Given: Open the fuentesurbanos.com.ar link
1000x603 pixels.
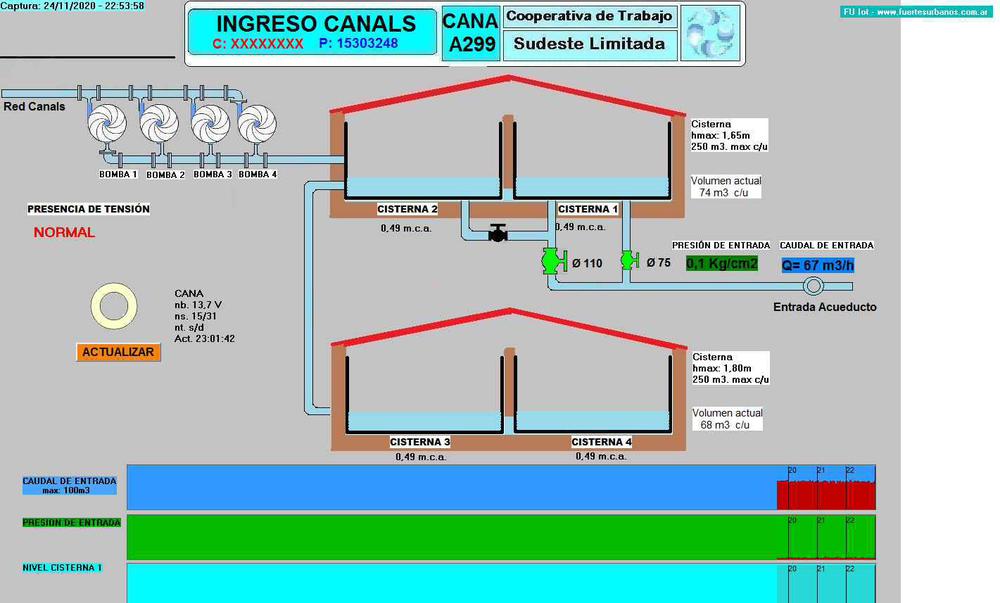Looking at the screenshot, I should (x=916, y=11).
